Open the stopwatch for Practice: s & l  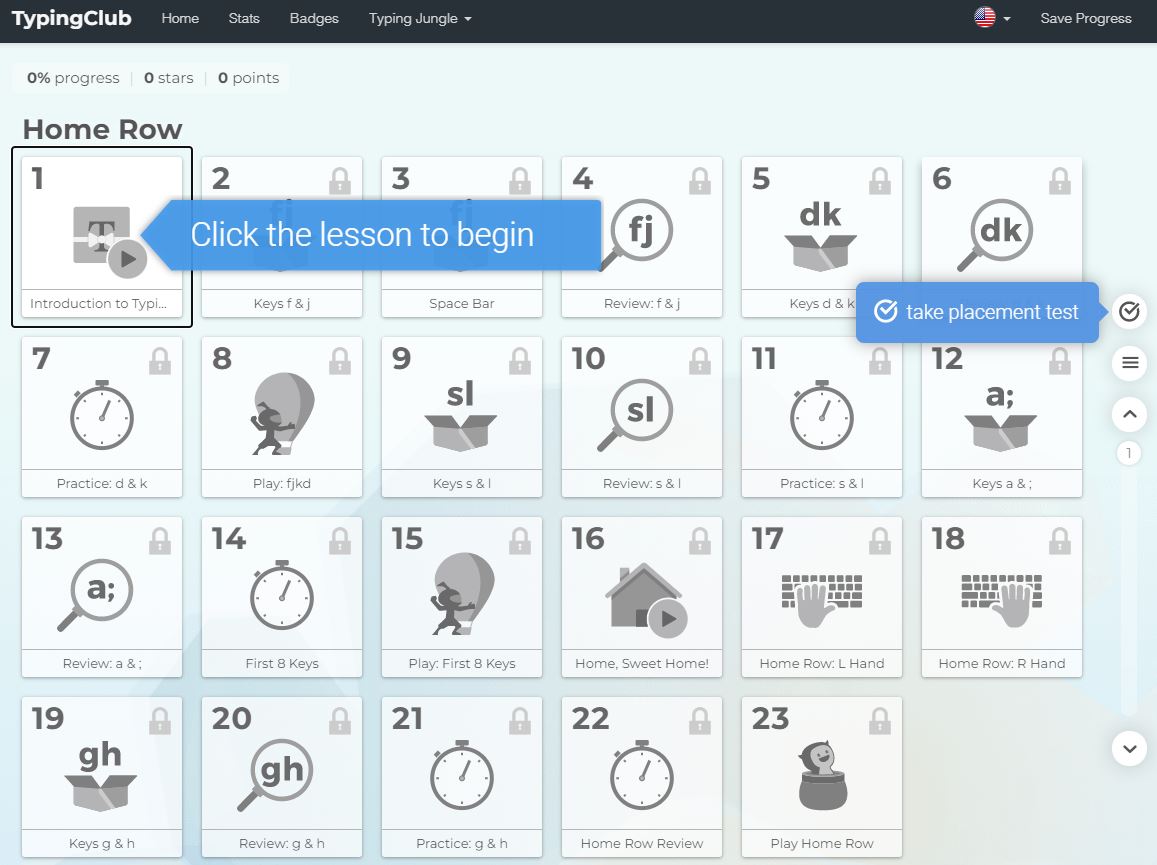point(822,415)
